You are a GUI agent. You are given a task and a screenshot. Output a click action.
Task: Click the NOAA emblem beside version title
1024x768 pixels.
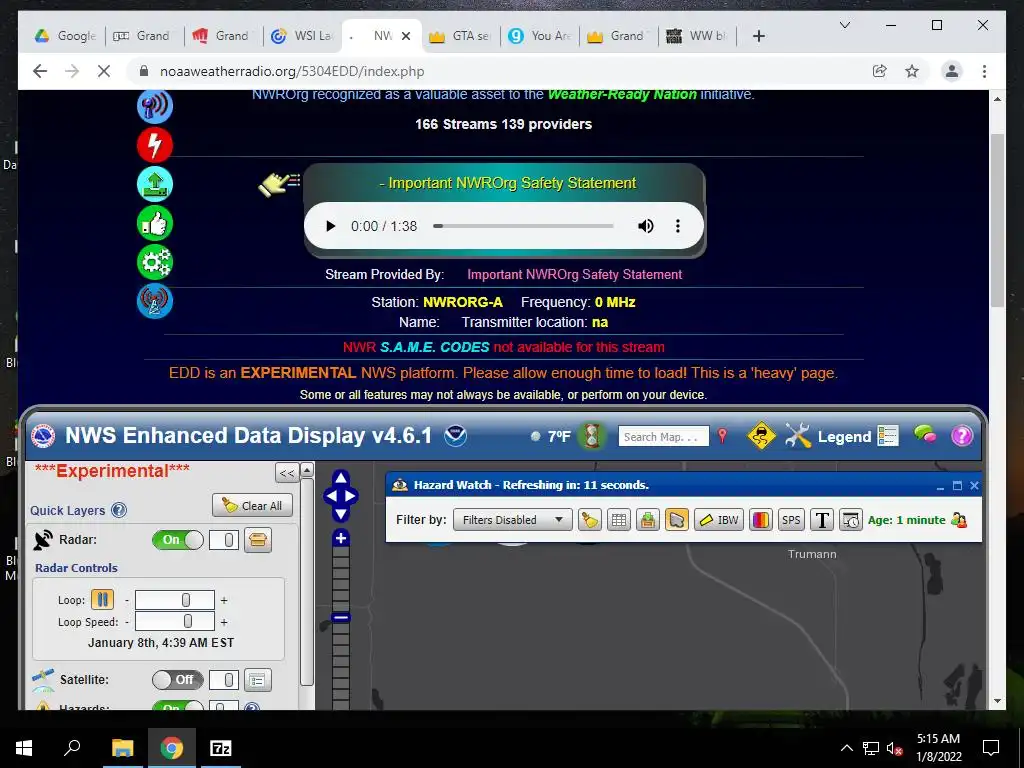point(455,436)
